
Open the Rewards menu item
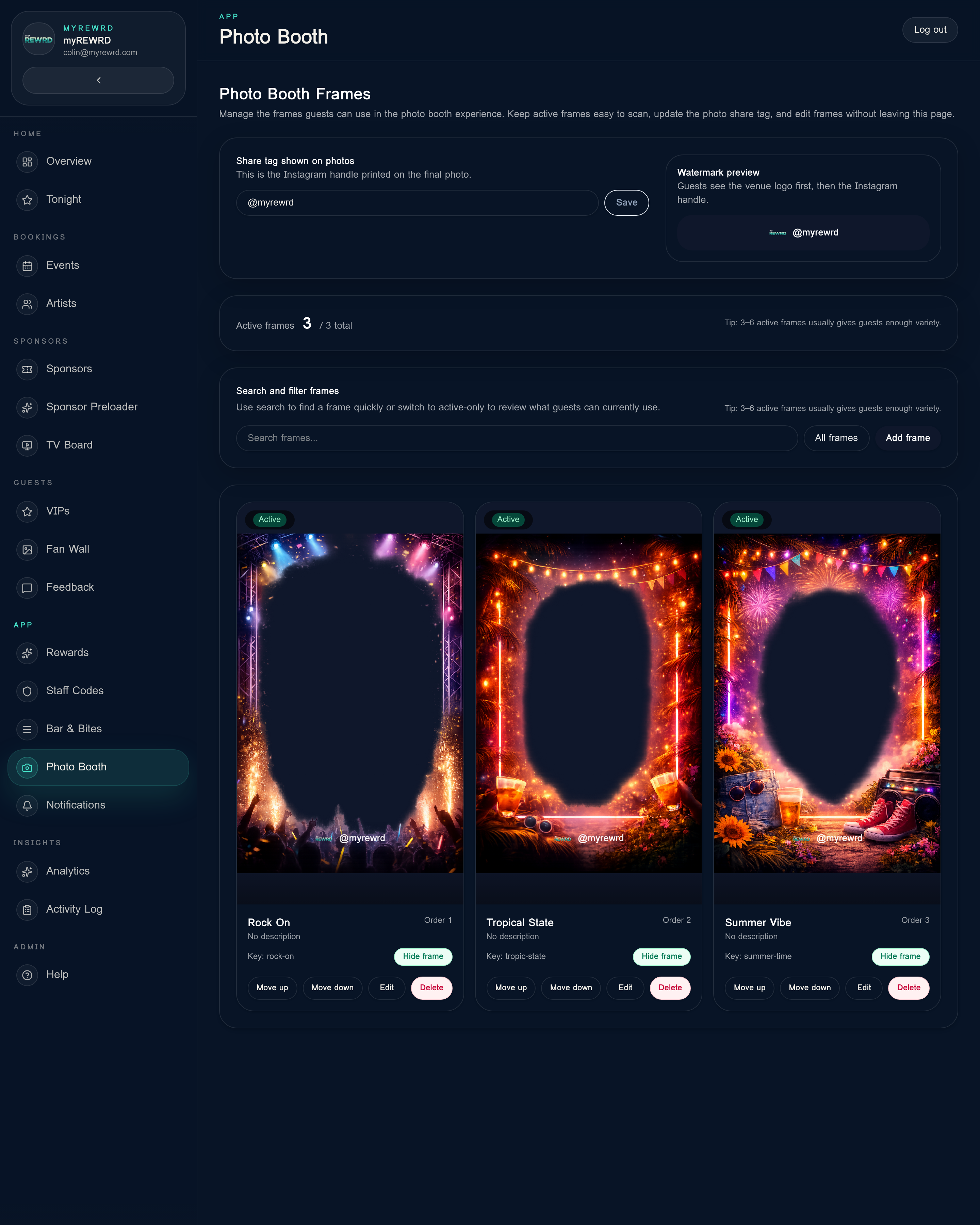click(x=67, y=653)
